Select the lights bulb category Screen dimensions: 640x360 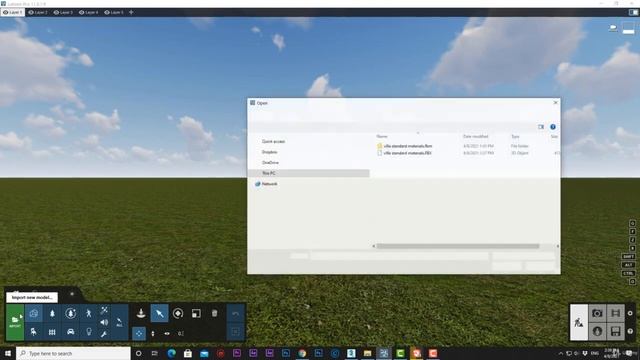pos(89,331)
